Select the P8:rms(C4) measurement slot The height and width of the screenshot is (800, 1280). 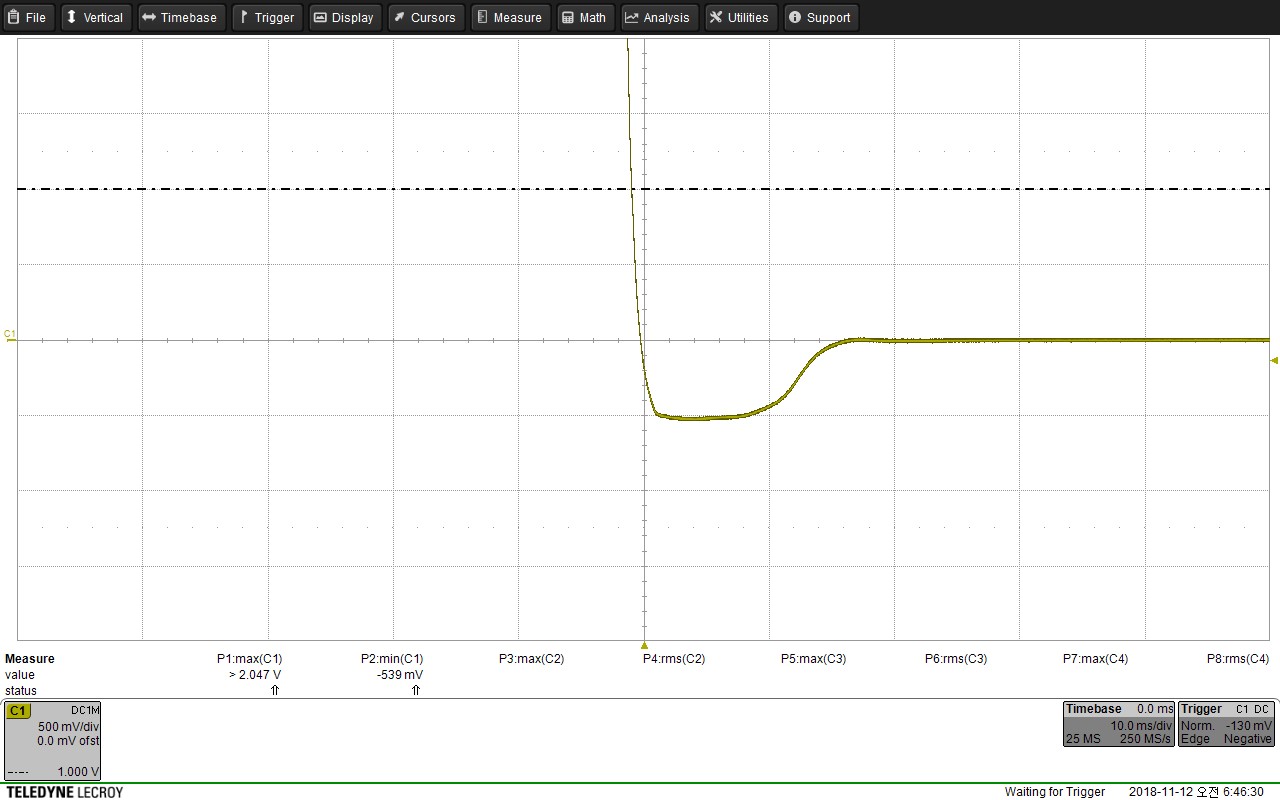[1238, 659]
